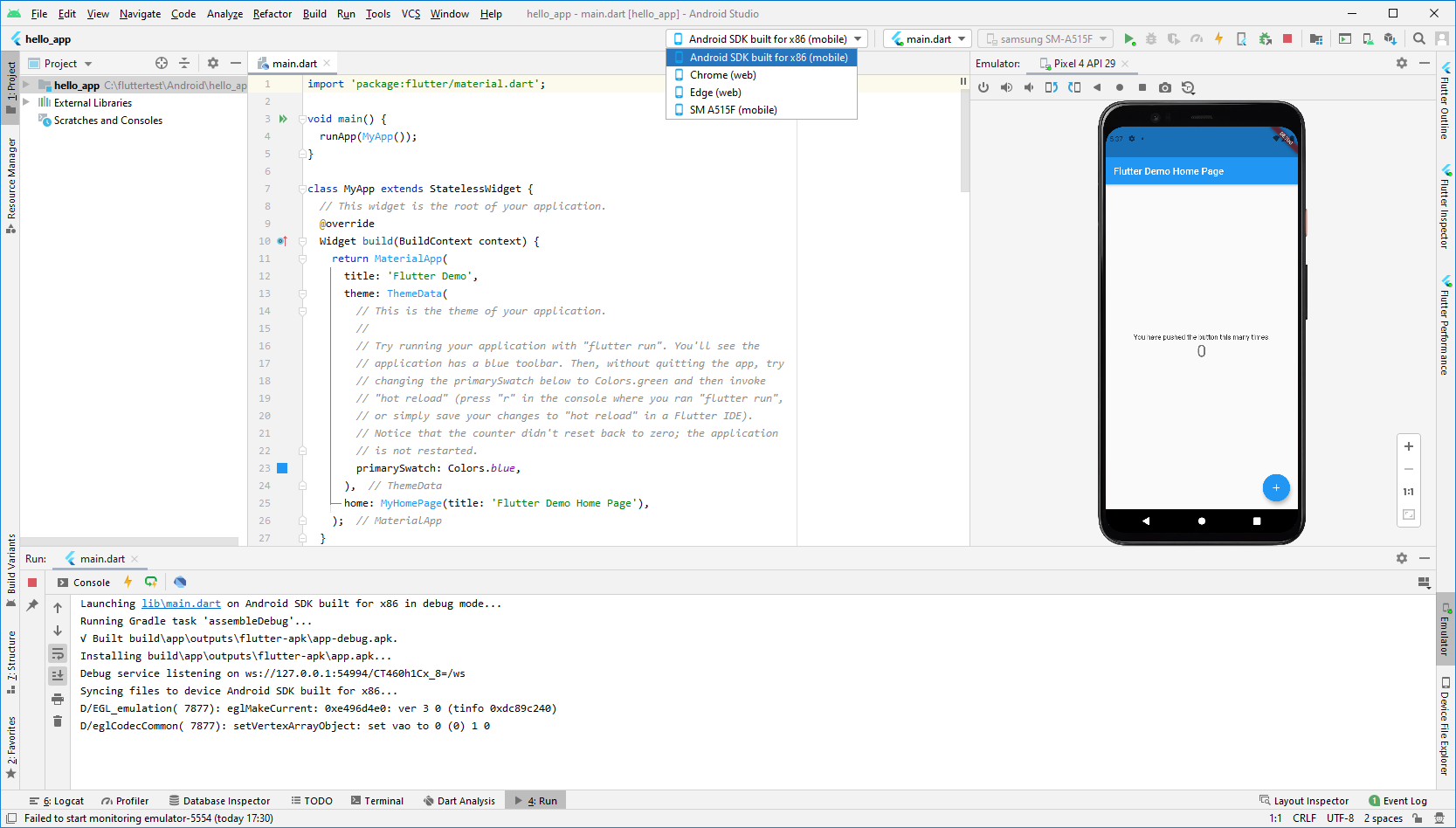This screenshot has width=1456, height=828.
Task: Open Layout Inspector
Action: [1304, 801]
